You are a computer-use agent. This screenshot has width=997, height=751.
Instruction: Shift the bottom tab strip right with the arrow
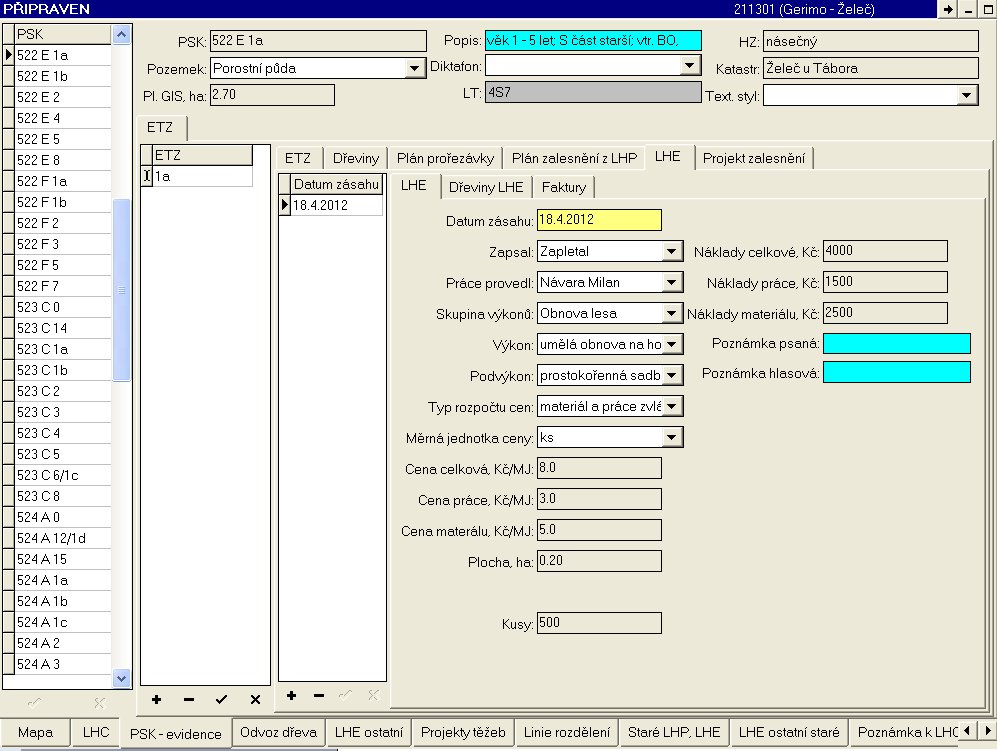click(x=987, y=731)
